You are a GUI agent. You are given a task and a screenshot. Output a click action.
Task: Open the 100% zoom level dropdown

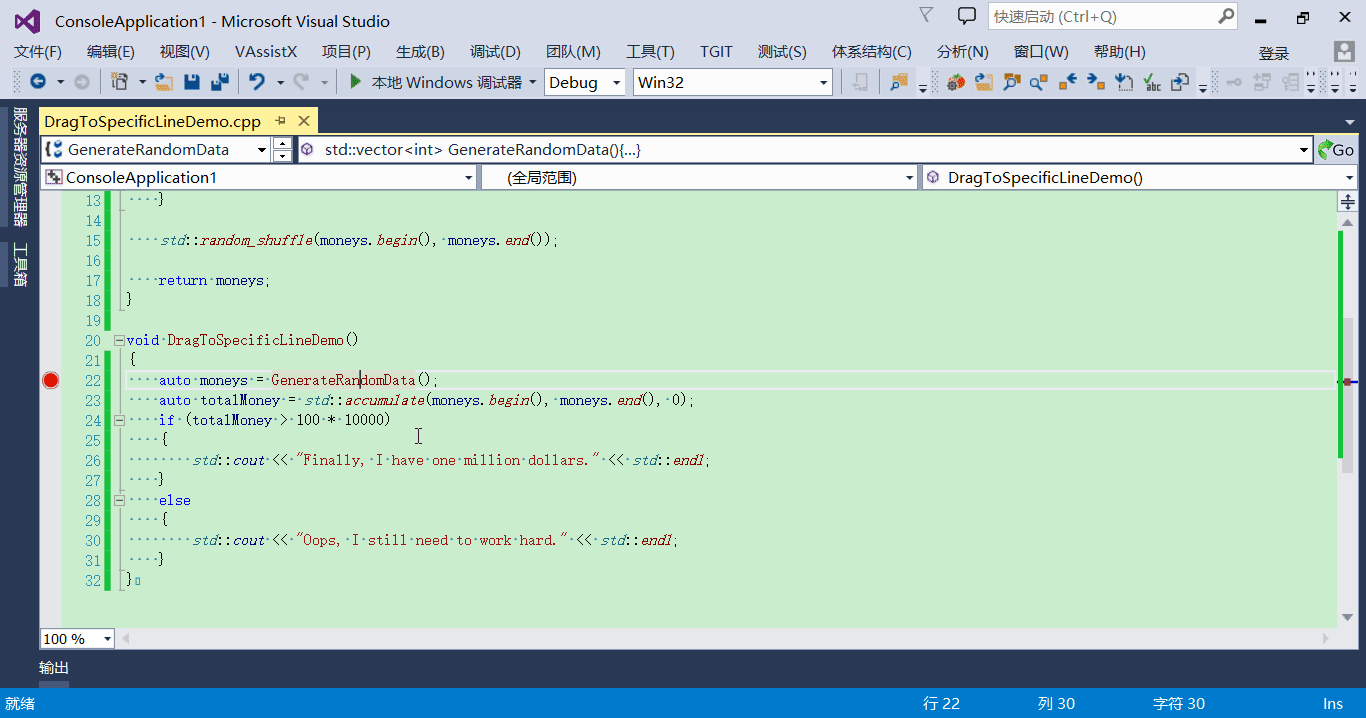click(76, 637)
